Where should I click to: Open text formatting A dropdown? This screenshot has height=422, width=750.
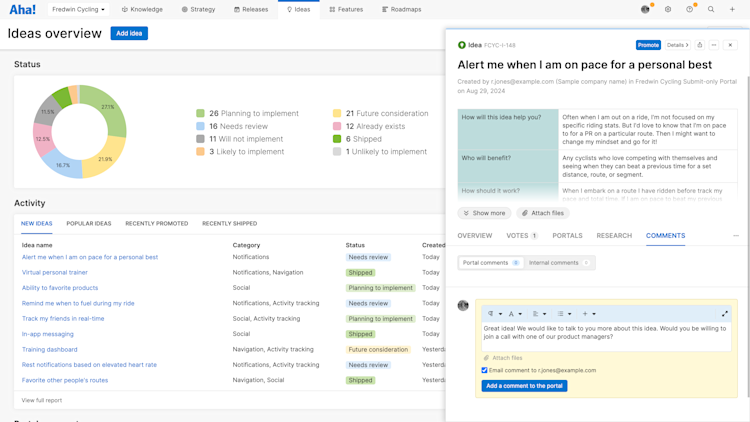point(515,314)
